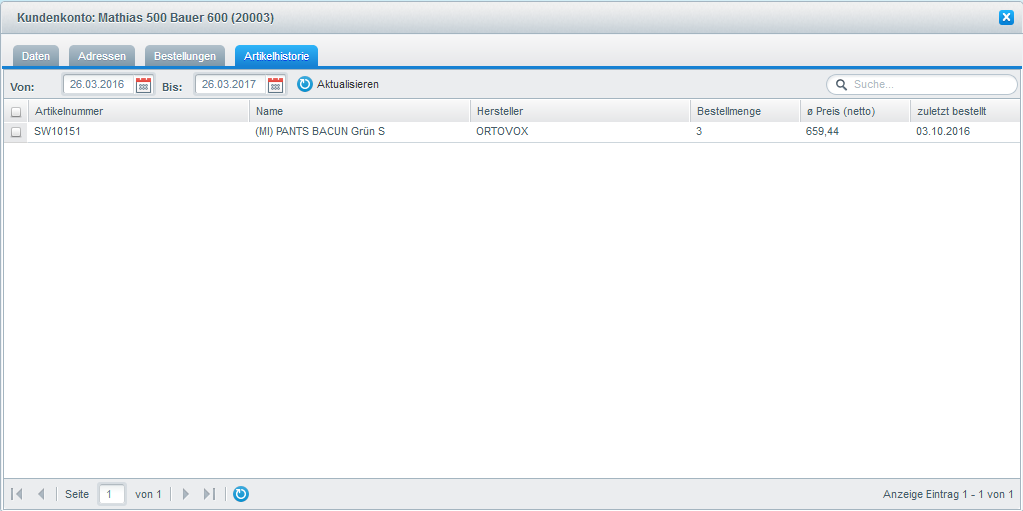This screenshot has width=1023, height=511.
Task: Open the Von date calendar picker
Action: pos(143,85)
